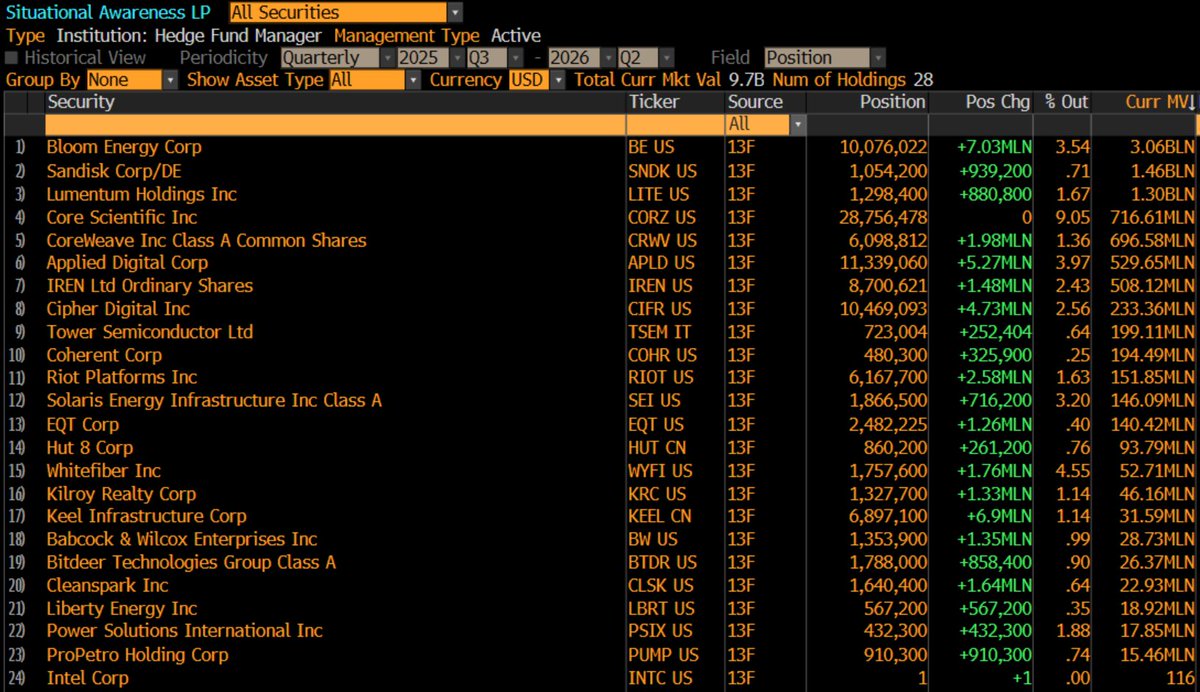Select Applied Digital Corp security
The image size is (1200, 692).
(x=127, y=262)
